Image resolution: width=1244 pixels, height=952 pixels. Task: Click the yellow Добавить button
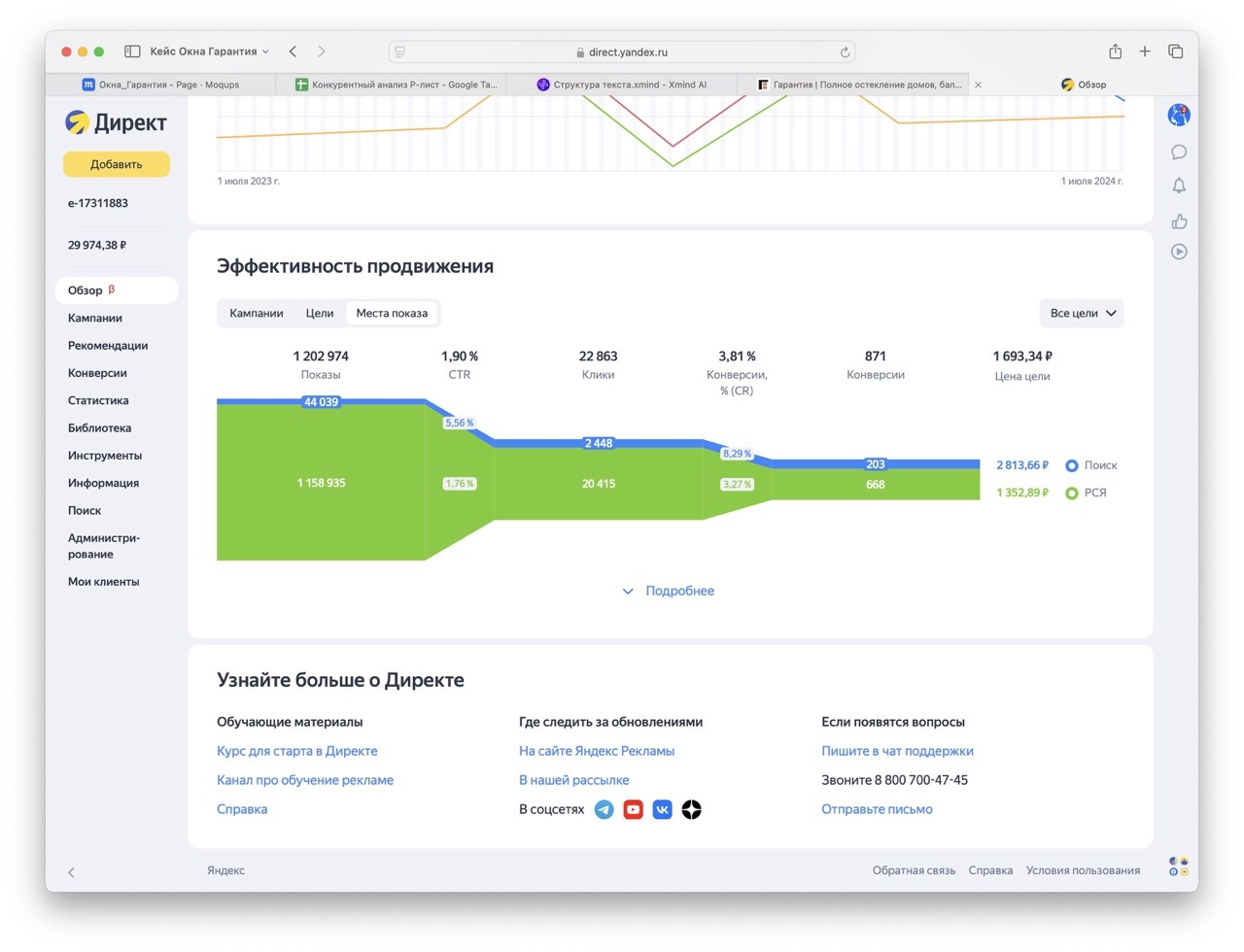(x=117, y=164)
